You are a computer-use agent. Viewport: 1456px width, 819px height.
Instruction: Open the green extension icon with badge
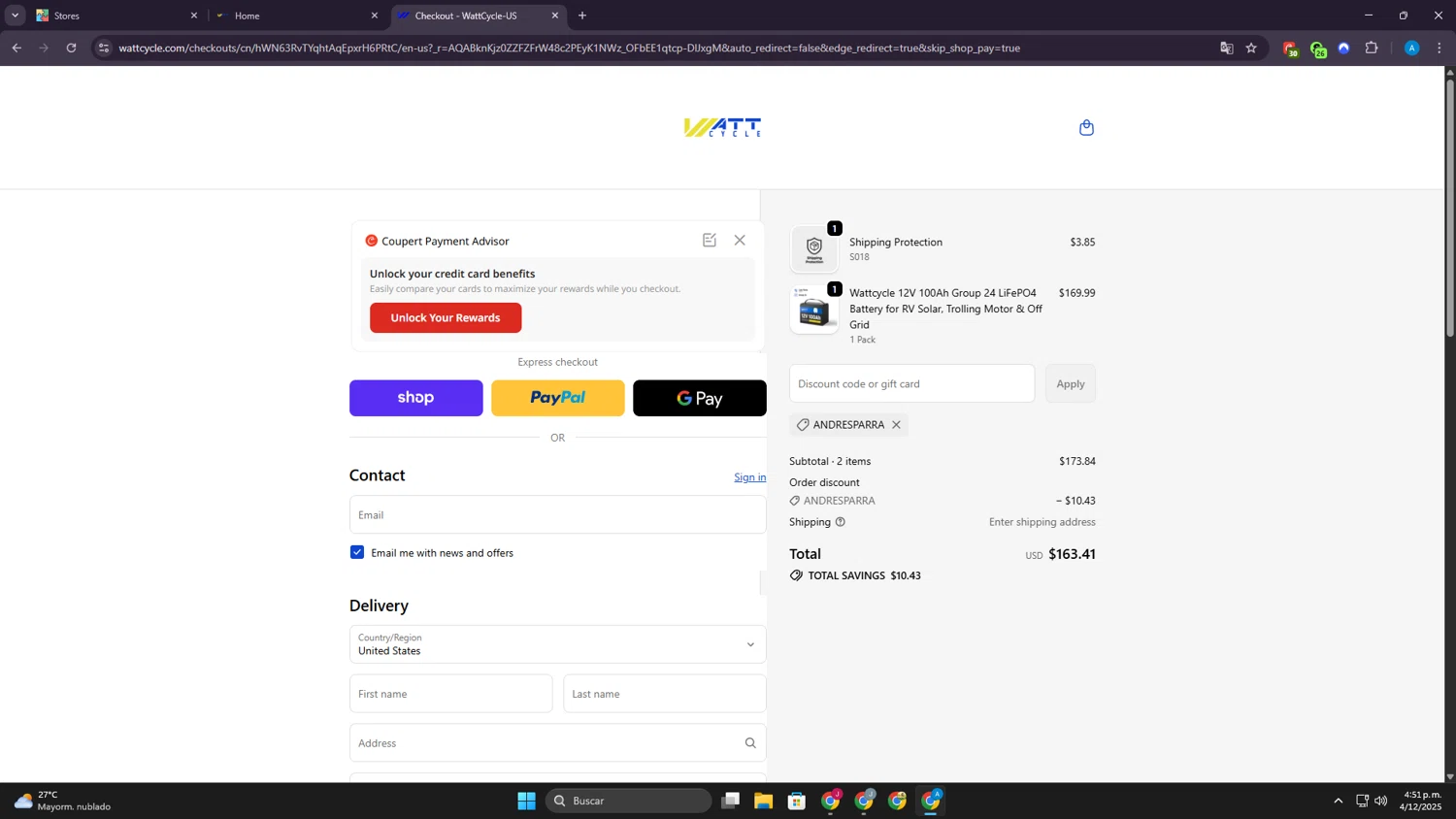tap(1317, 49)
